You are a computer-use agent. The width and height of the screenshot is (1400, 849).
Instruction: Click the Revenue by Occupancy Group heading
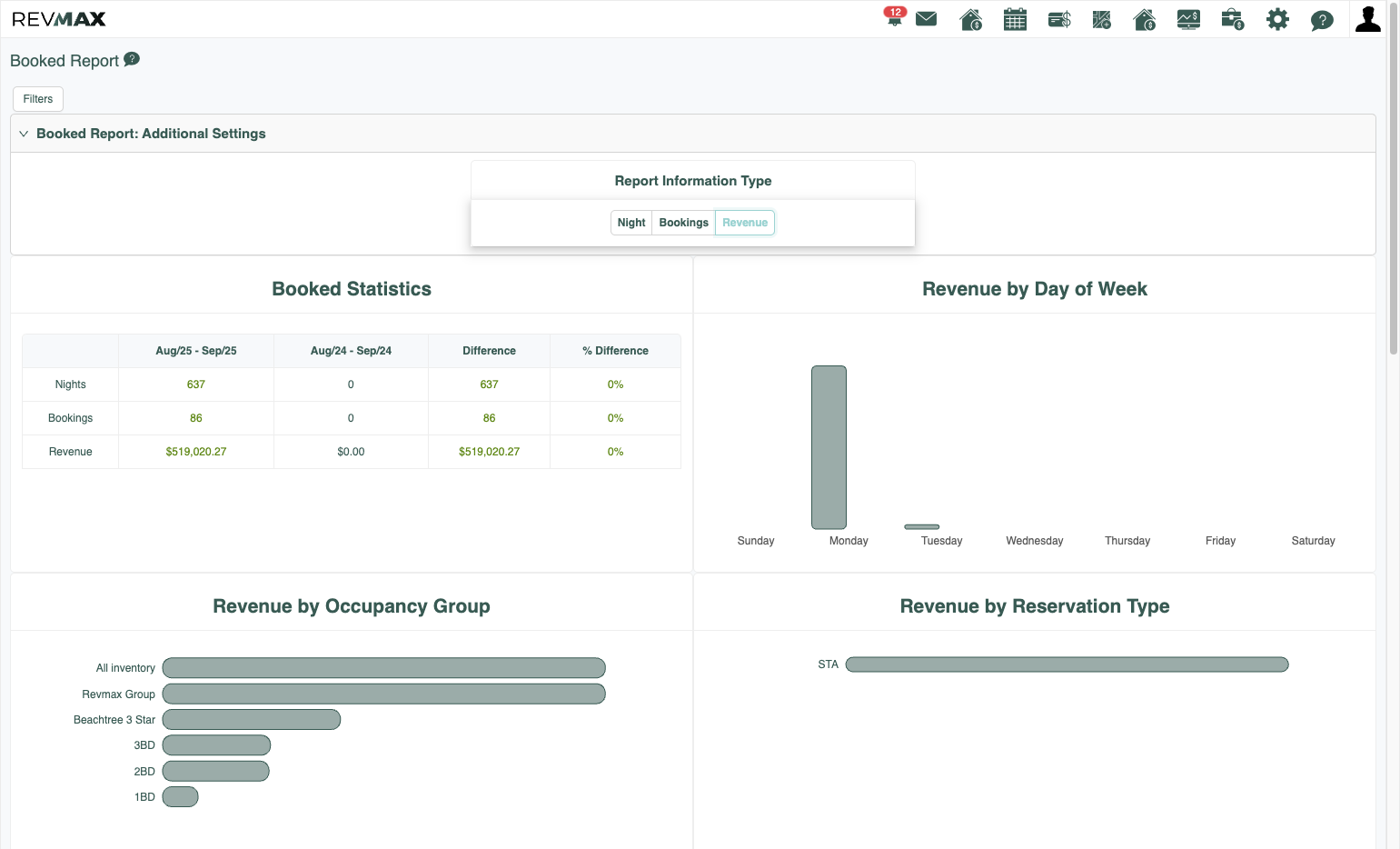click(x=352, y=606)
